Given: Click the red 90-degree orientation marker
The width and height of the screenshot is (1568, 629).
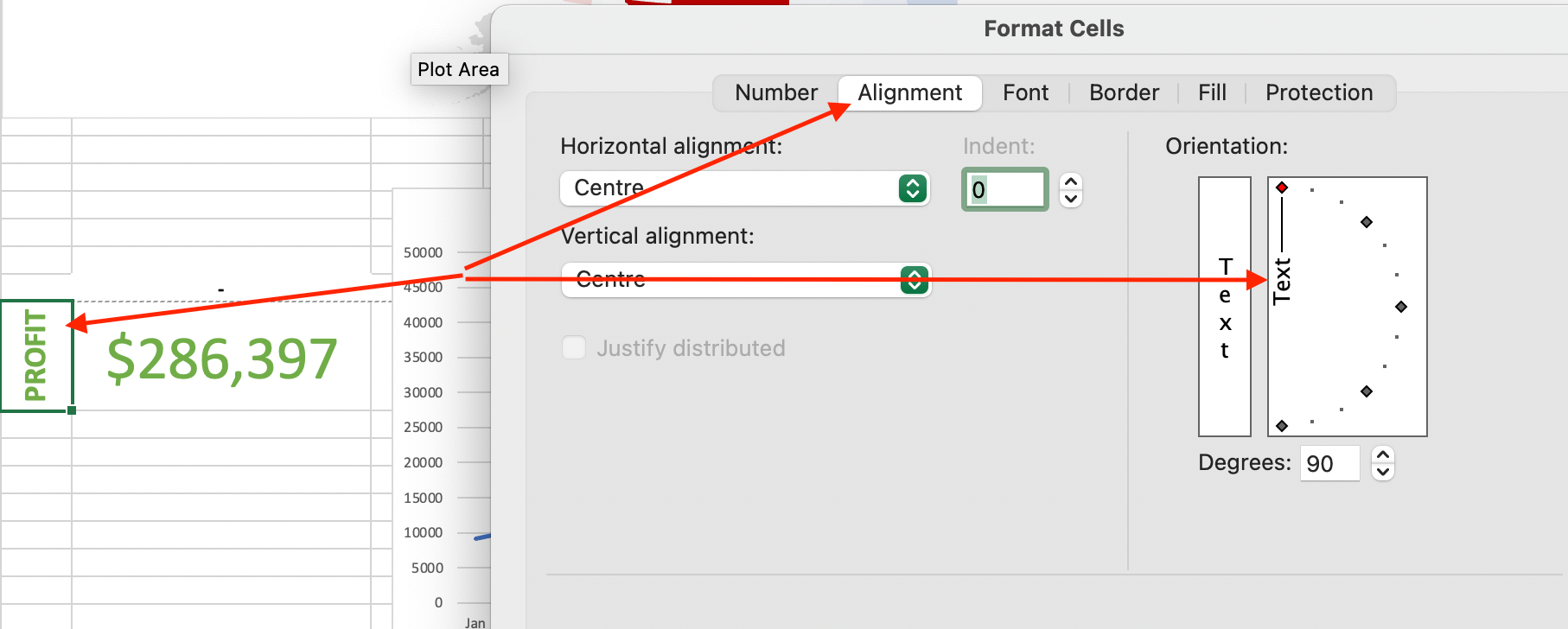Looking at the screenshot, I should (1282, 187).
